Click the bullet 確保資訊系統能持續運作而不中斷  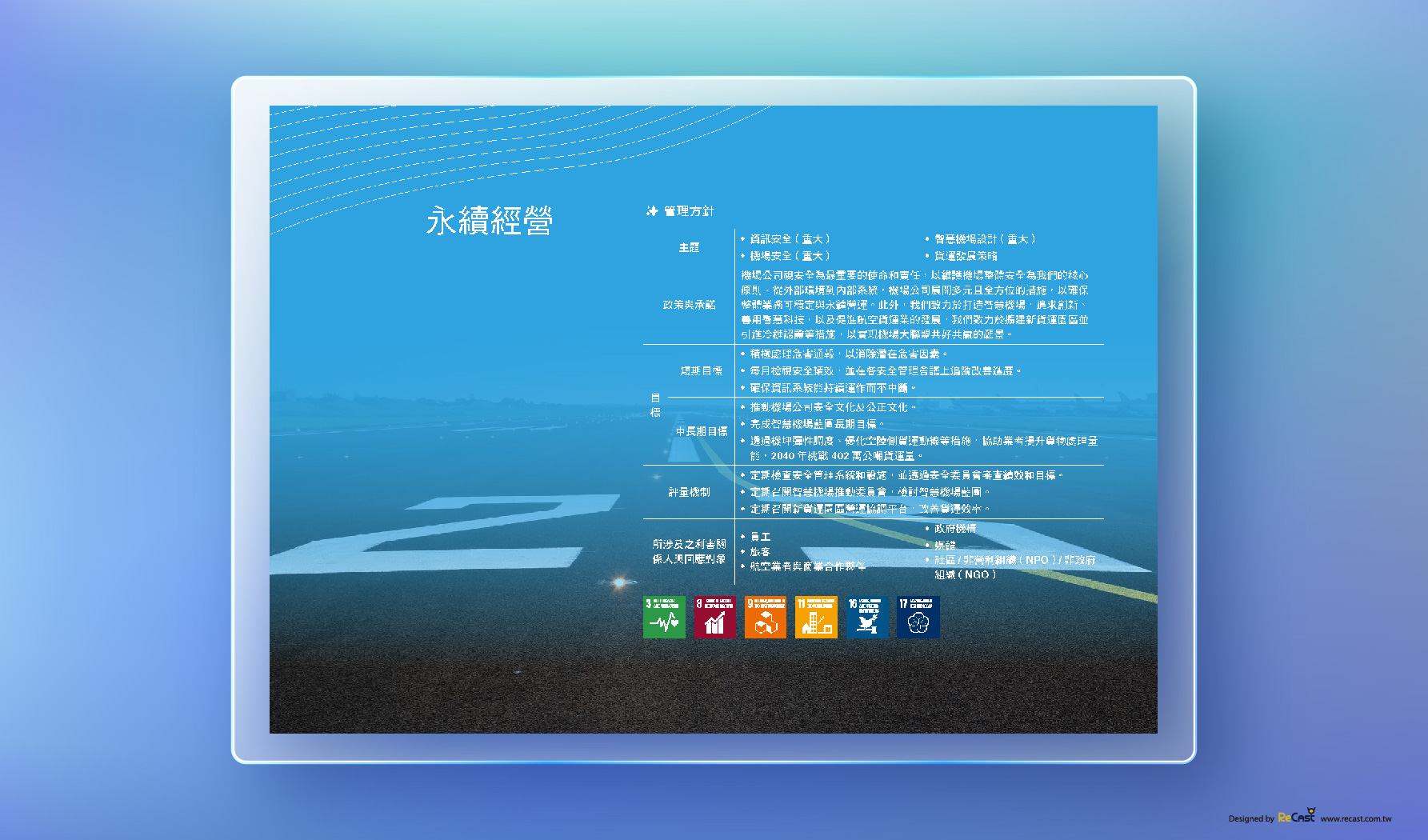coord(828,388)
